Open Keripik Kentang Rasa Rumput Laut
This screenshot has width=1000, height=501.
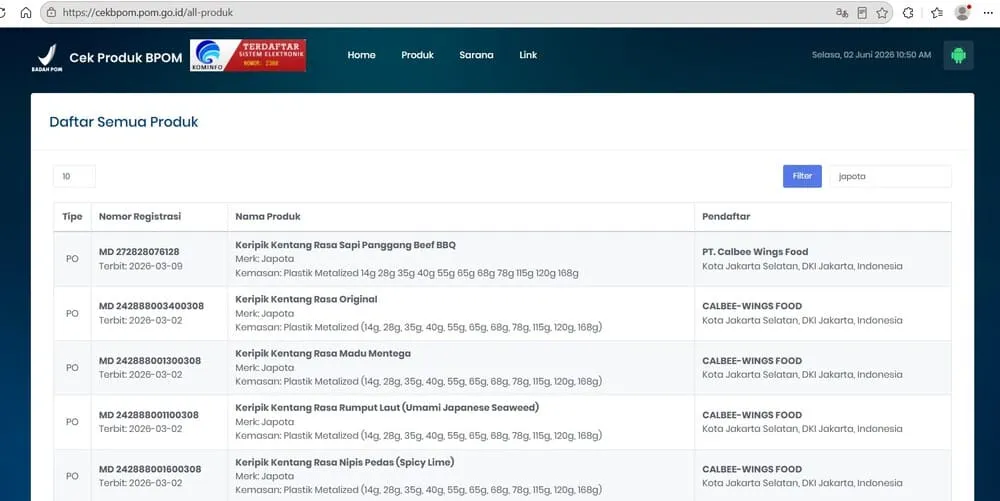pos(387,407)
